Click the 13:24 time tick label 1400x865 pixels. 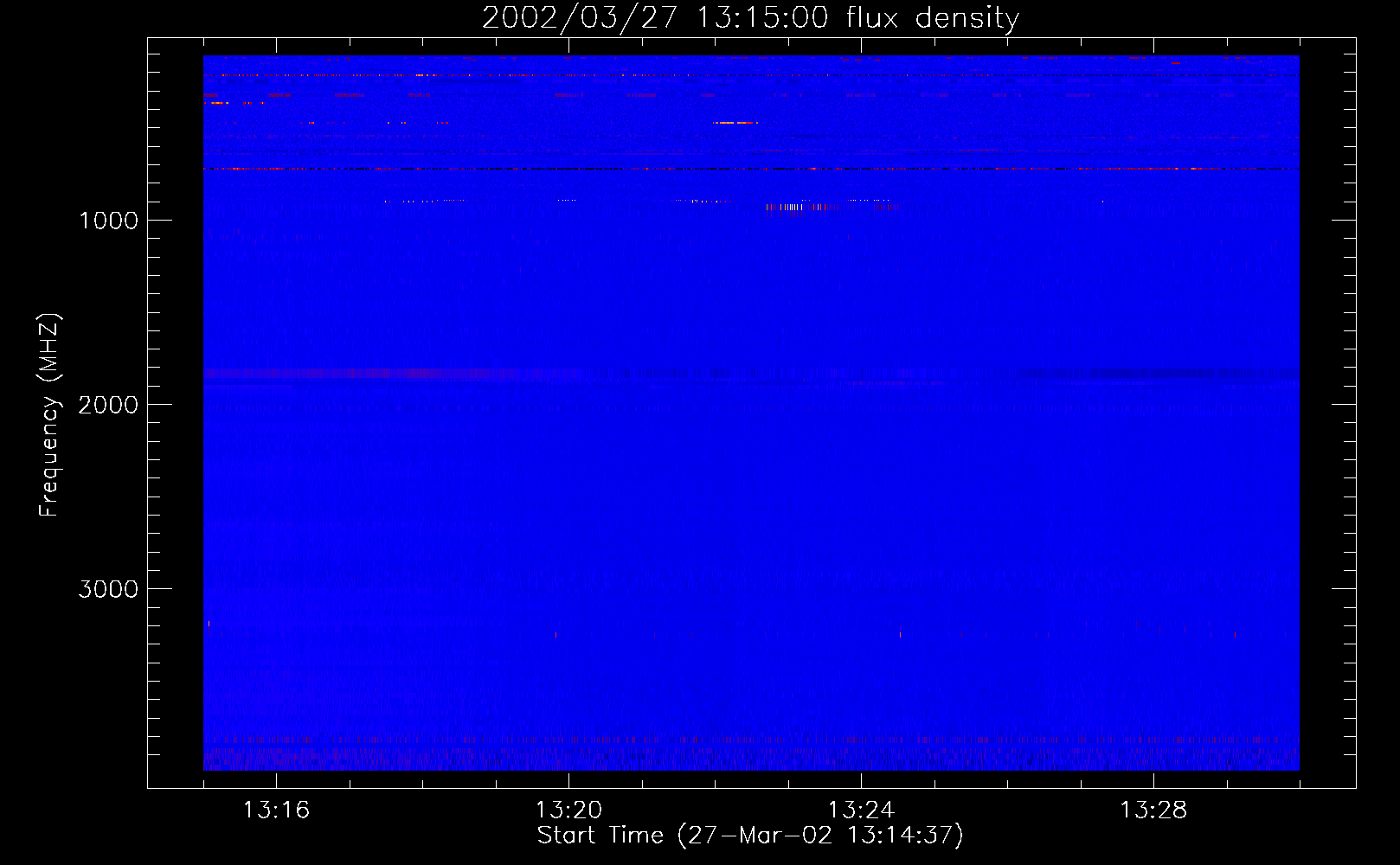861,811
